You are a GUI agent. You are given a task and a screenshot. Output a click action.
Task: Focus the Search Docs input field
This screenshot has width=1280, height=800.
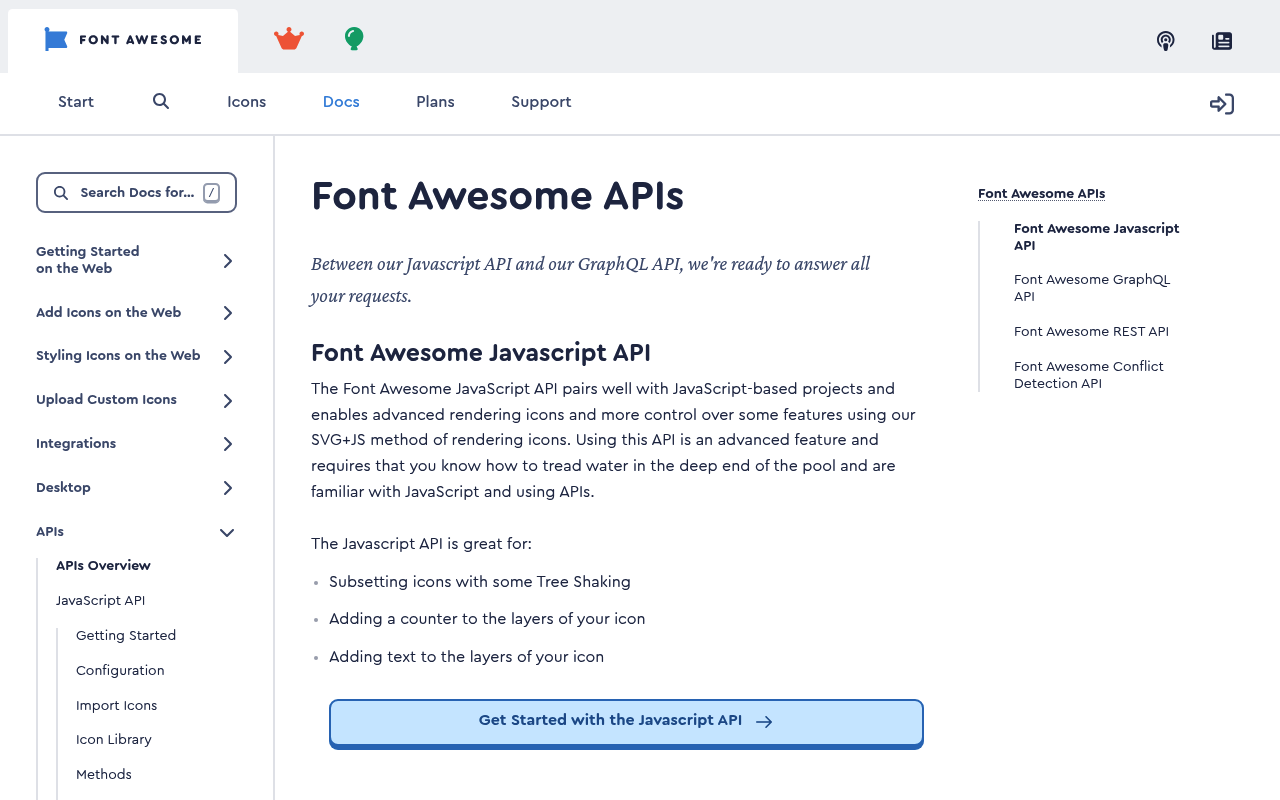[x=136, y=193]
